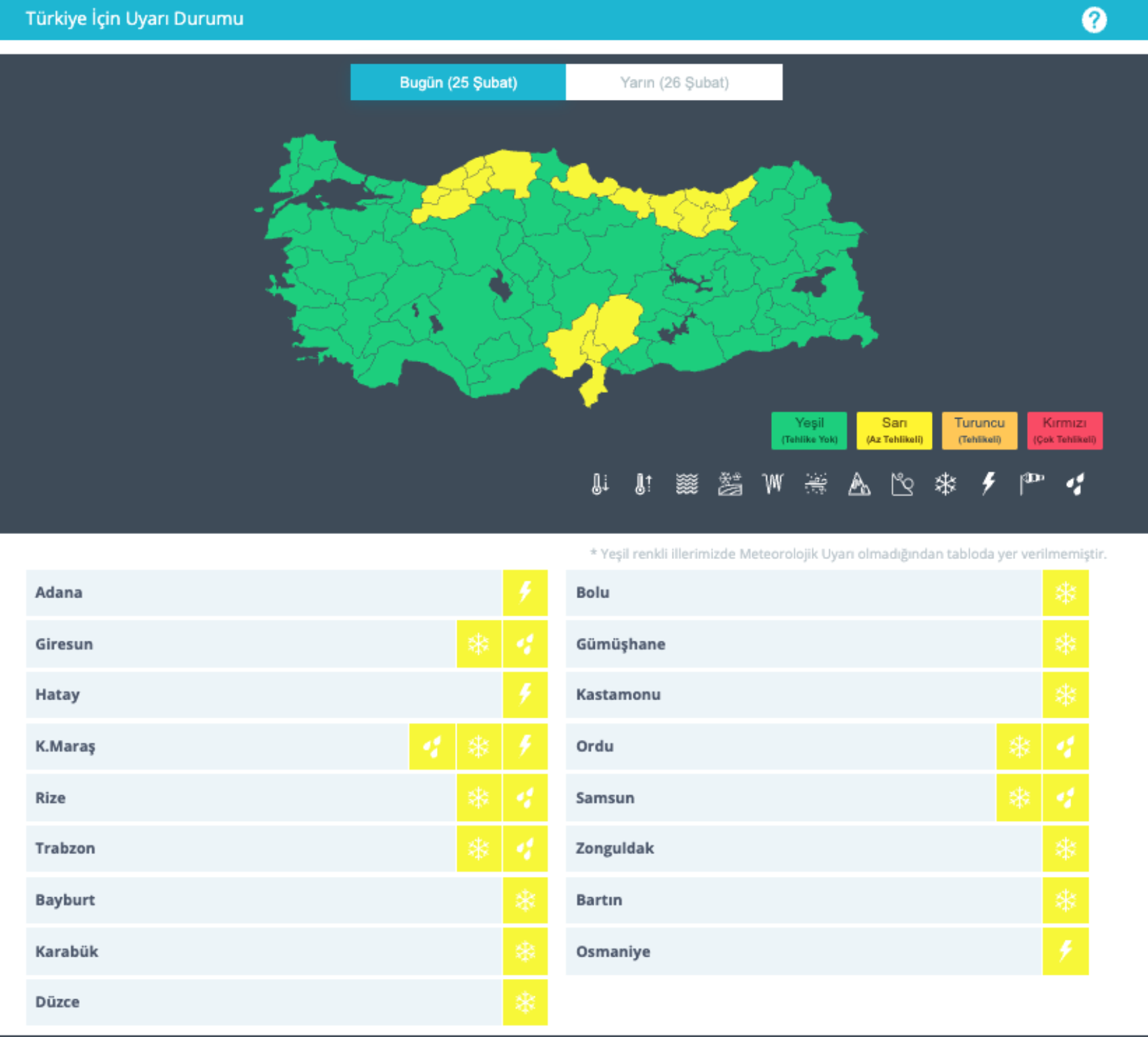This screenshot has height=1037, width=1148.
Task: Click the cold temperature drop icon
Action: (x=600, y=484)
